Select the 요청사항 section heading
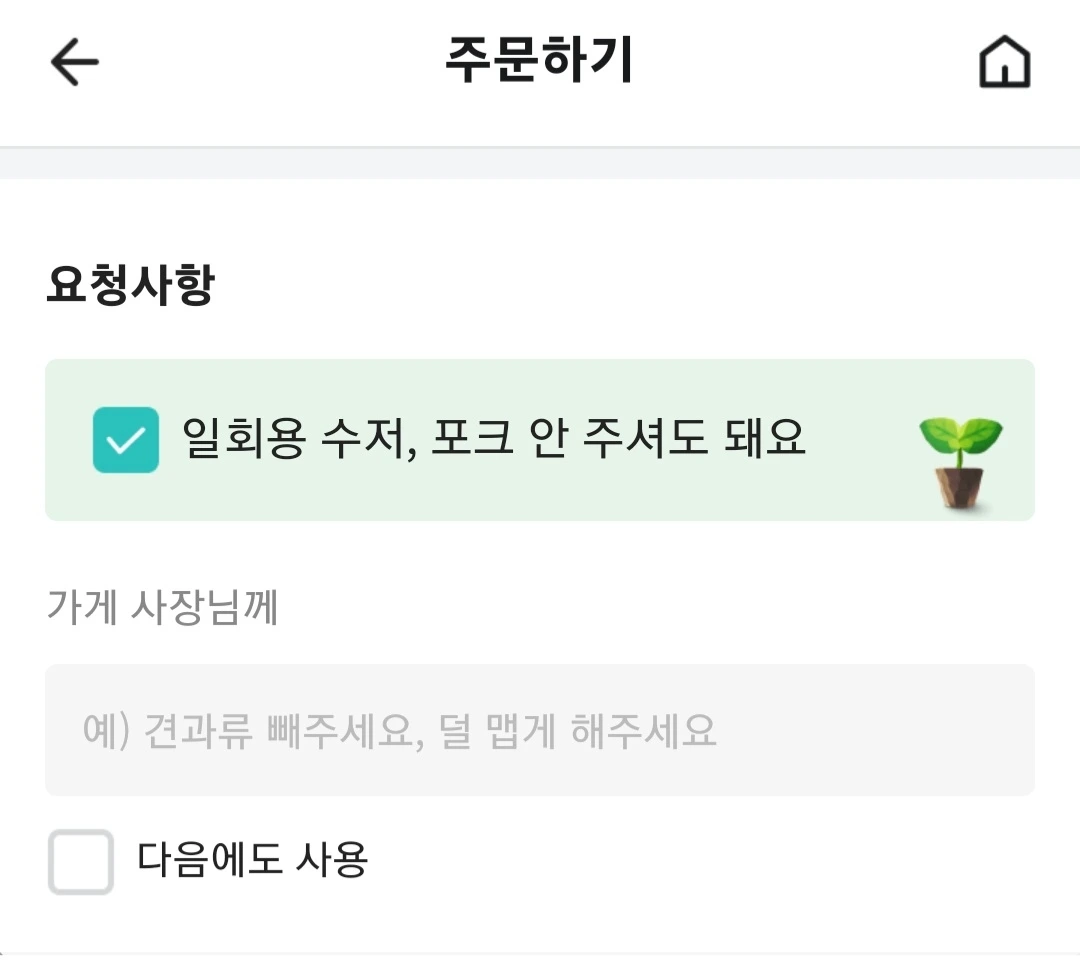The width and height of the screenshot is (1080, 960). coord(131,284)
